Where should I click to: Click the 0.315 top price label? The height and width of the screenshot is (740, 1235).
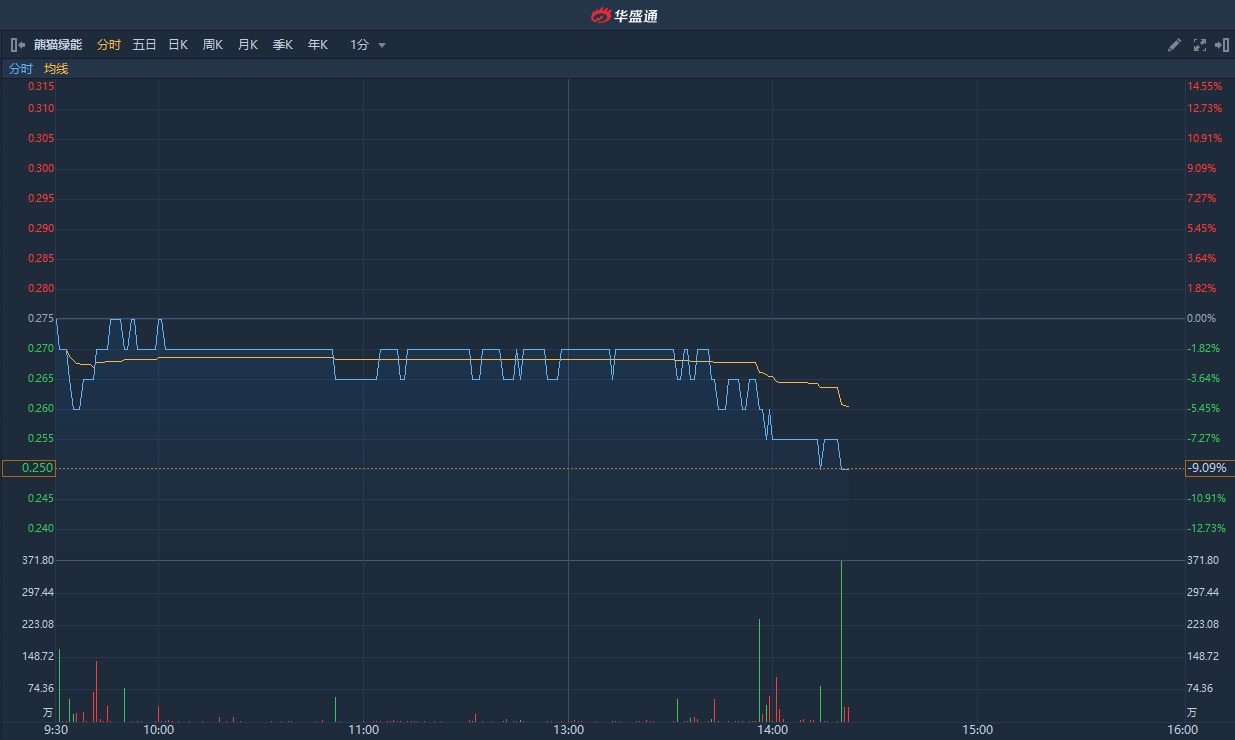click(x=41, y=86)
